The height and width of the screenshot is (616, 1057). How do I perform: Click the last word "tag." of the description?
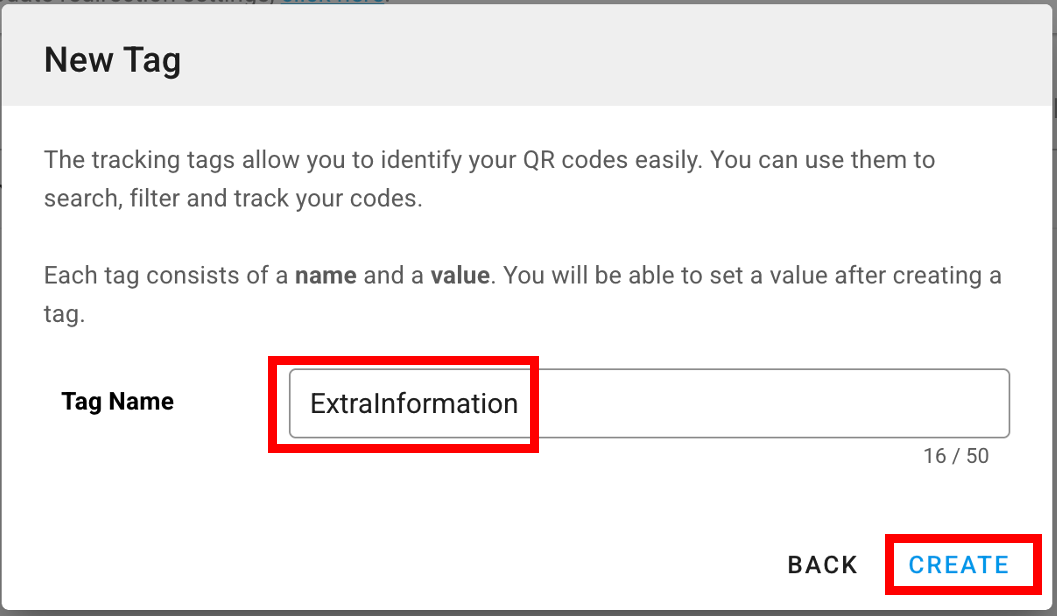click(64, 315)
